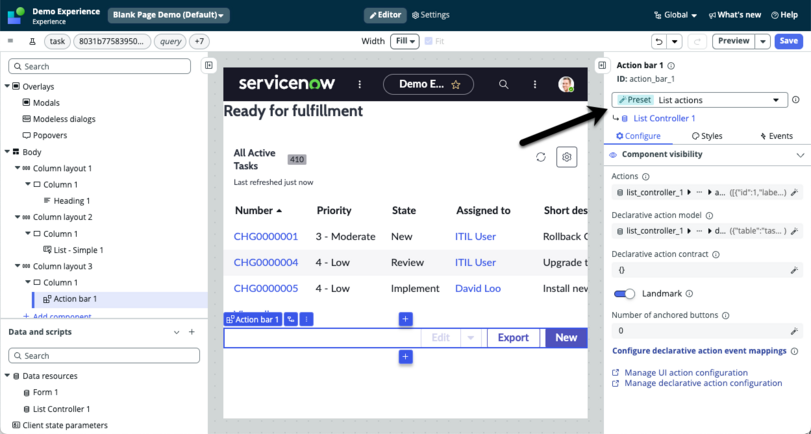This screenshot has width=811, height=434.
Task: Select List - Simple 1 in the tree
Action: (79, 250)
